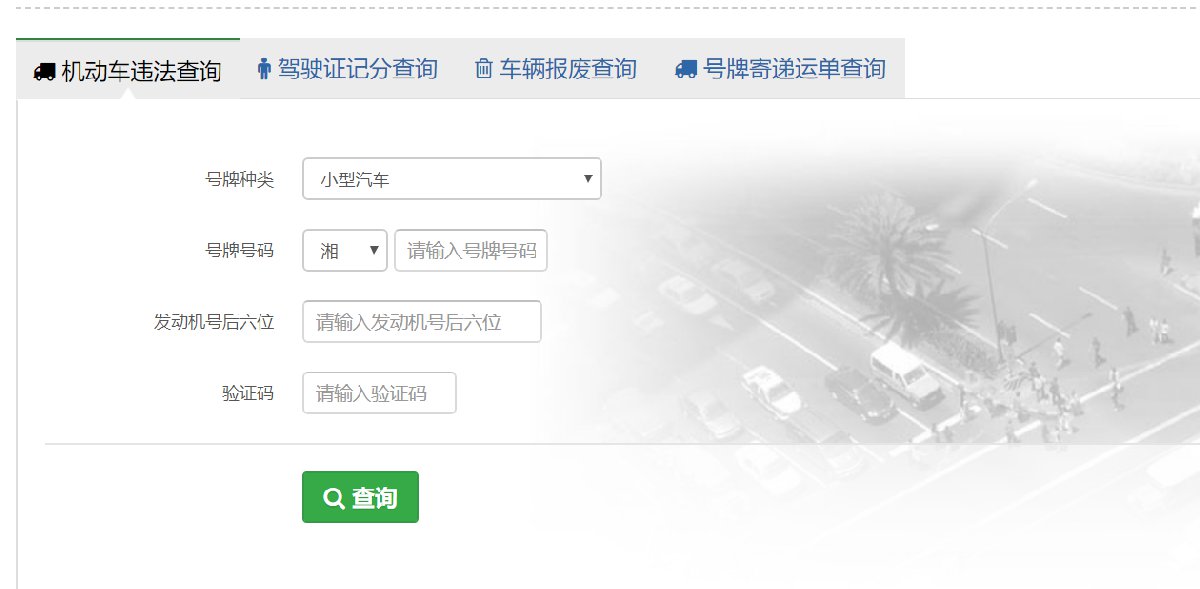Focus the 请输入号牌号码 input field
This screenshot has width=1200, height=589.
pyautogui.click(x=471, y=250)
